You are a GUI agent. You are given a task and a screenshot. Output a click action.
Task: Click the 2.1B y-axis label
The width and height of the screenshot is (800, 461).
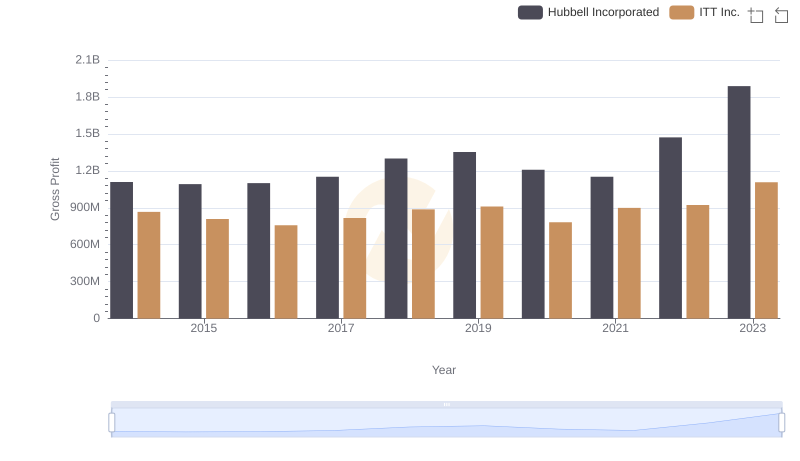(88, 60)
